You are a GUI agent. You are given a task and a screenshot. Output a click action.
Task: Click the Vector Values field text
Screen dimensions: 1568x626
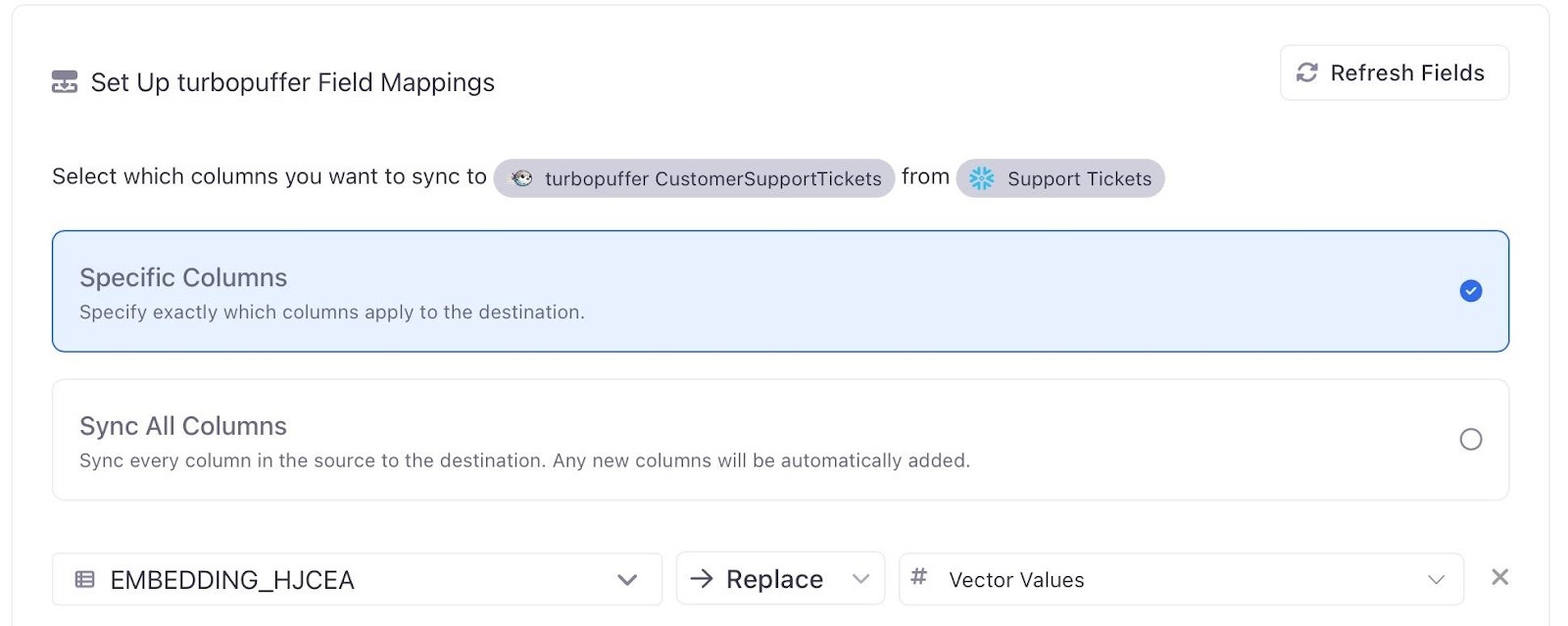[x=1016, y=580]
